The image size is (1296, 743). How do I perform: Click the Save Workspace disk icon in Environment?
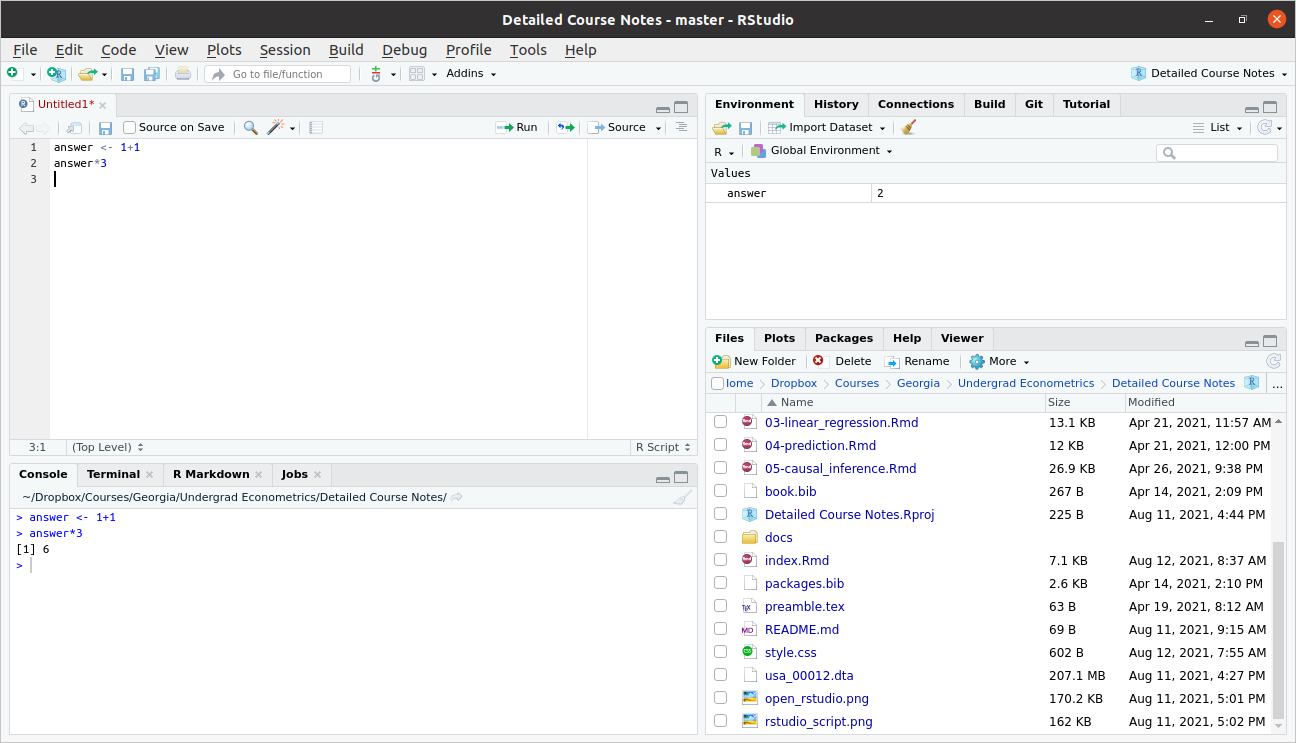coord(745,128)
